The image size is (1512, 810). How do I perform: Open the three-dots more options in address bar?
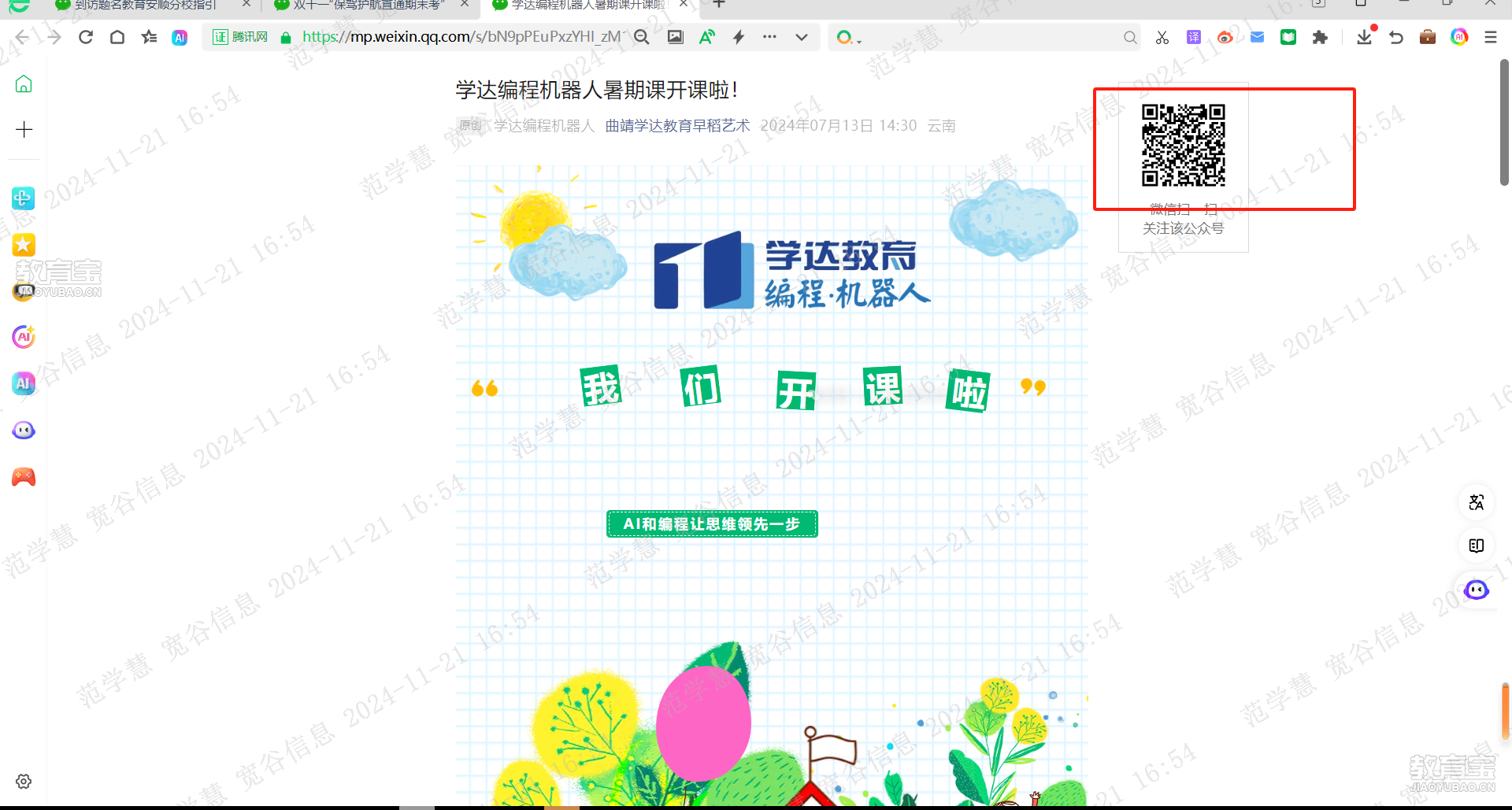pyautogui.click(x=769, y=37)
